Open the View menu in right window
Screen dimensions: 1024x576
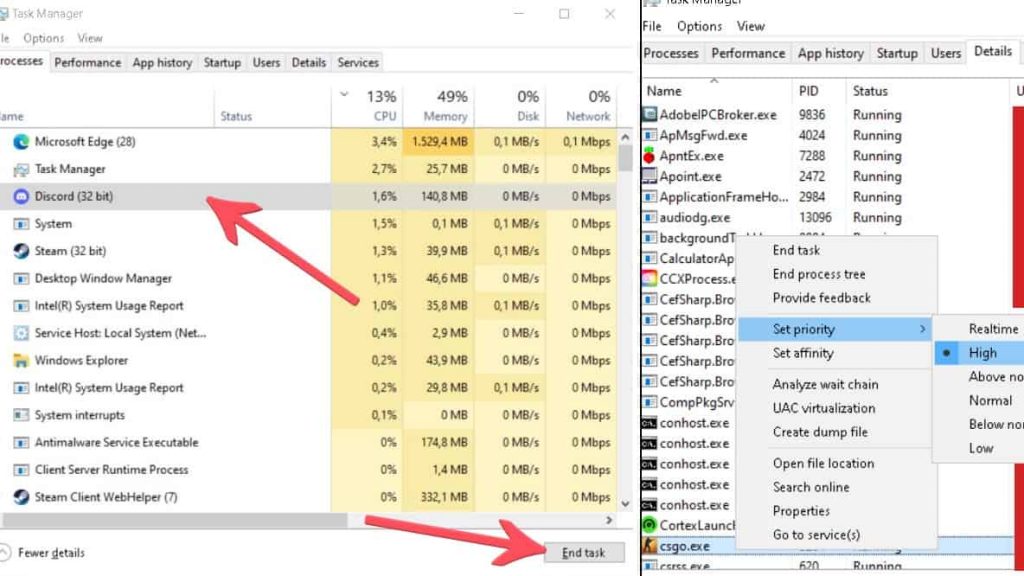pos(750,26)
